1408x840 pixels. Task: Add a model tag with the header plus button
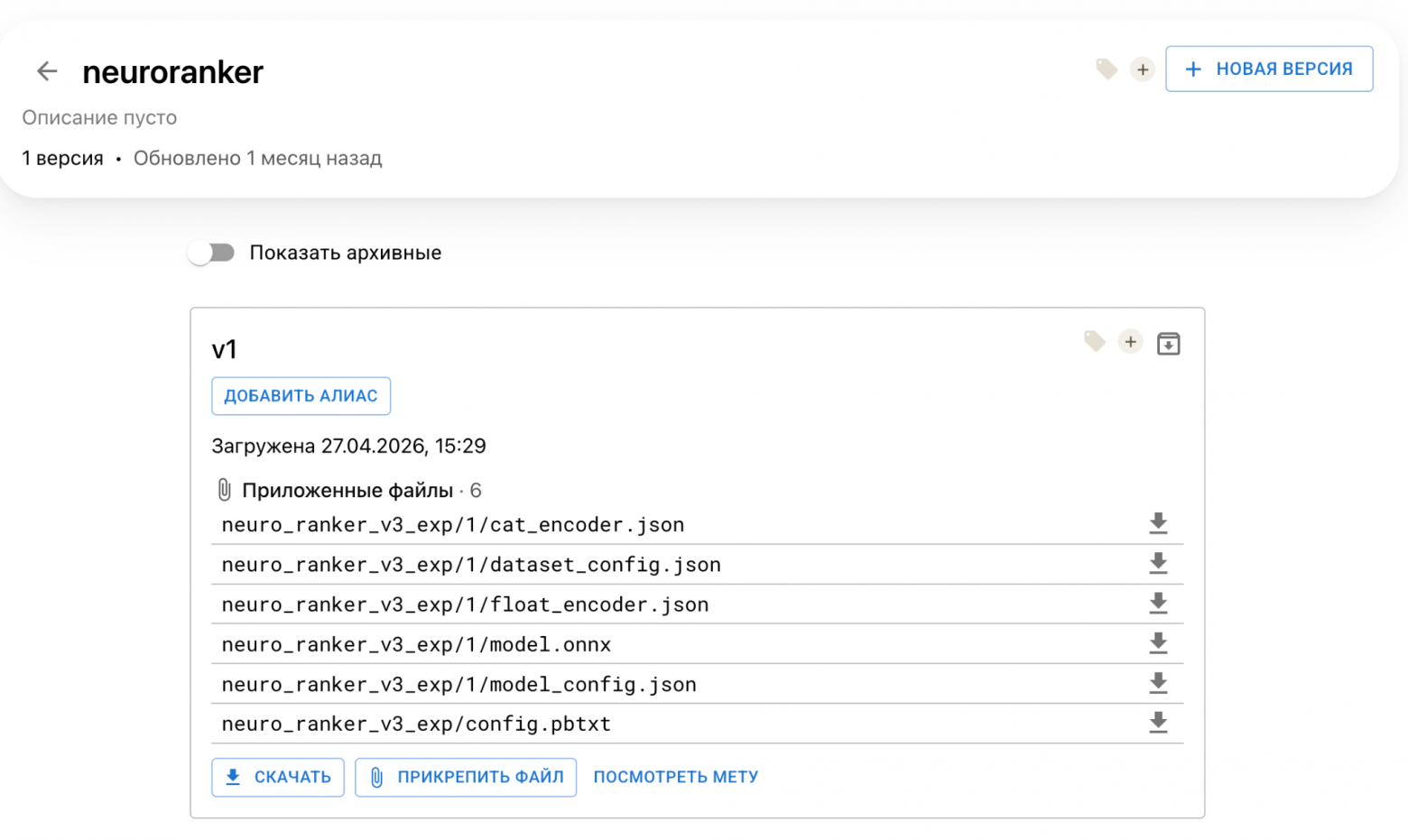(x=1143, y=69)
